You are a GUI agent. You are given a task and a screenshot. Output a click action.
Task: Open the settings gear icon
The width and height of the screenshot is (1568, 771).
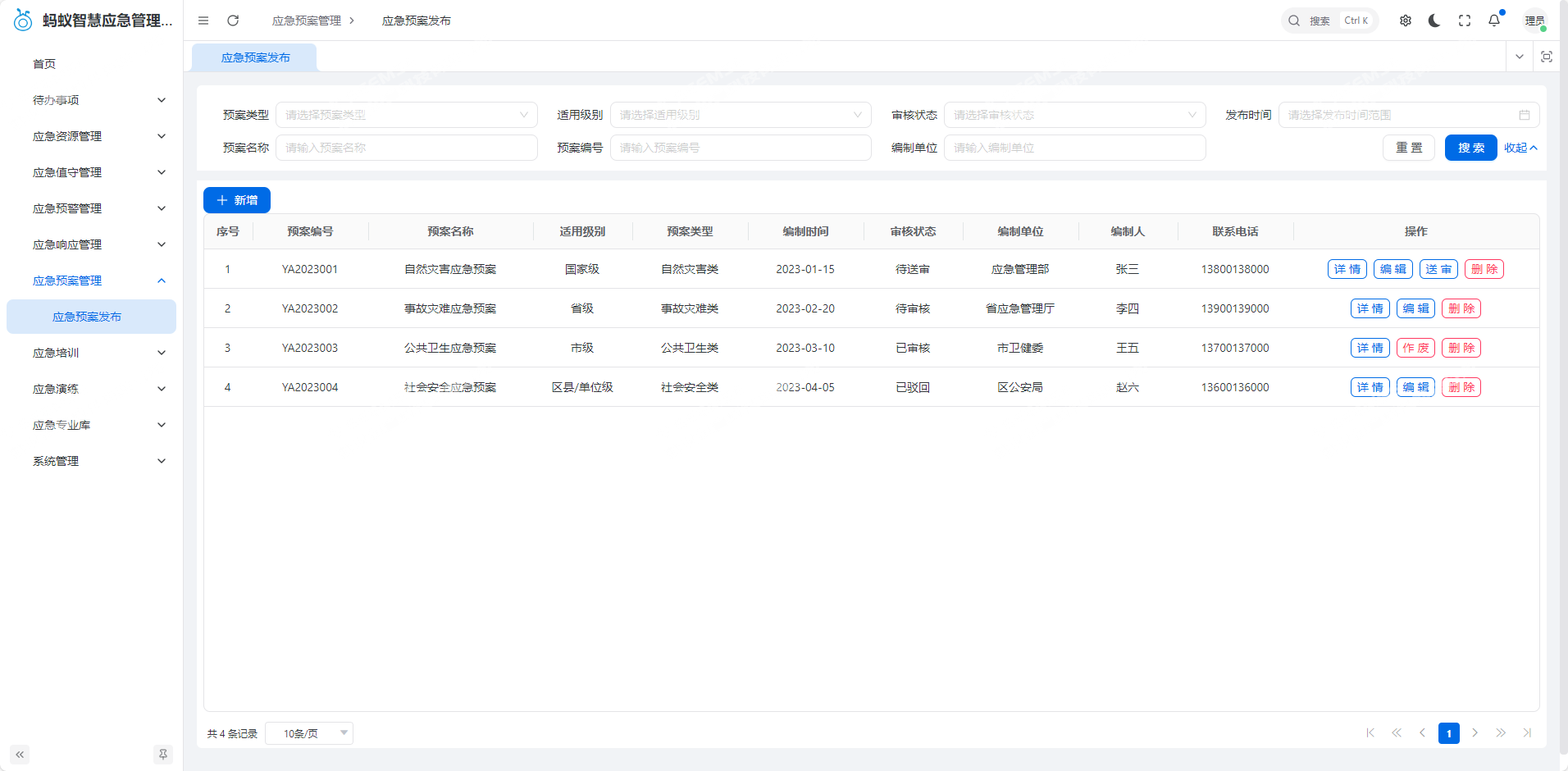click(x=1406, y=21)
